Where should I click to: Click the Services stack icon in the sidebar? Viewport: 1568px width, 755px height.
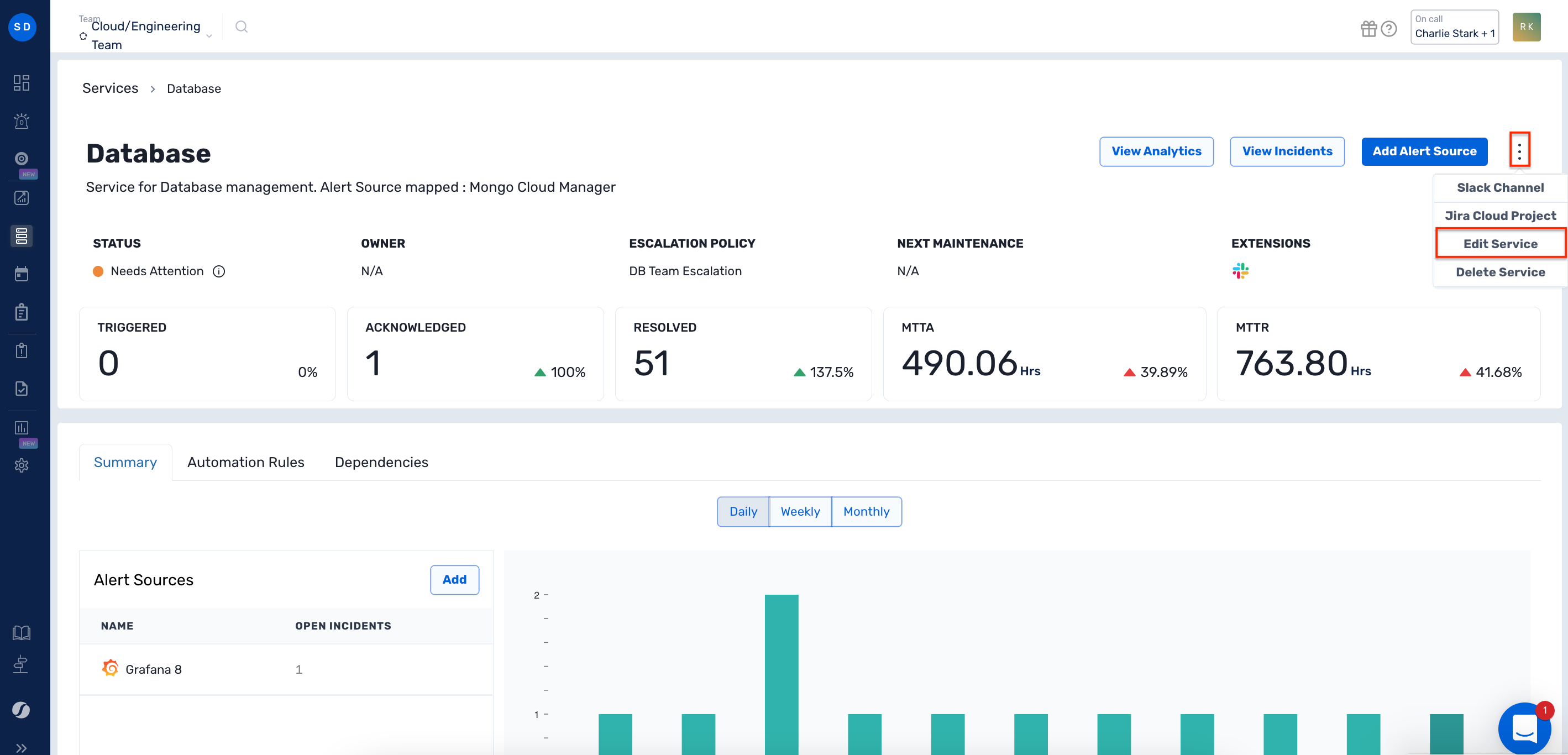[22, 235]
